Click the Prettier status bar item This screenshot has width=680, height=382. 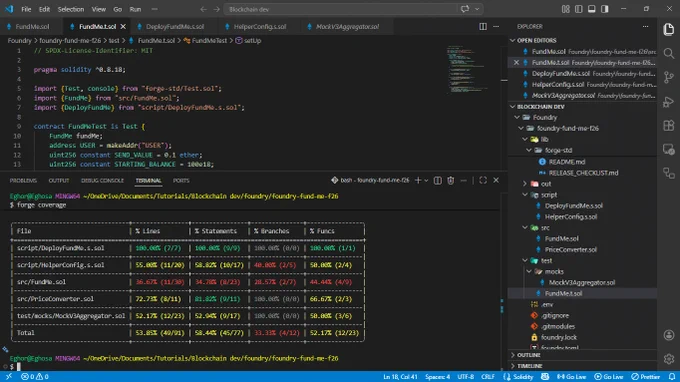coord(646,377)
